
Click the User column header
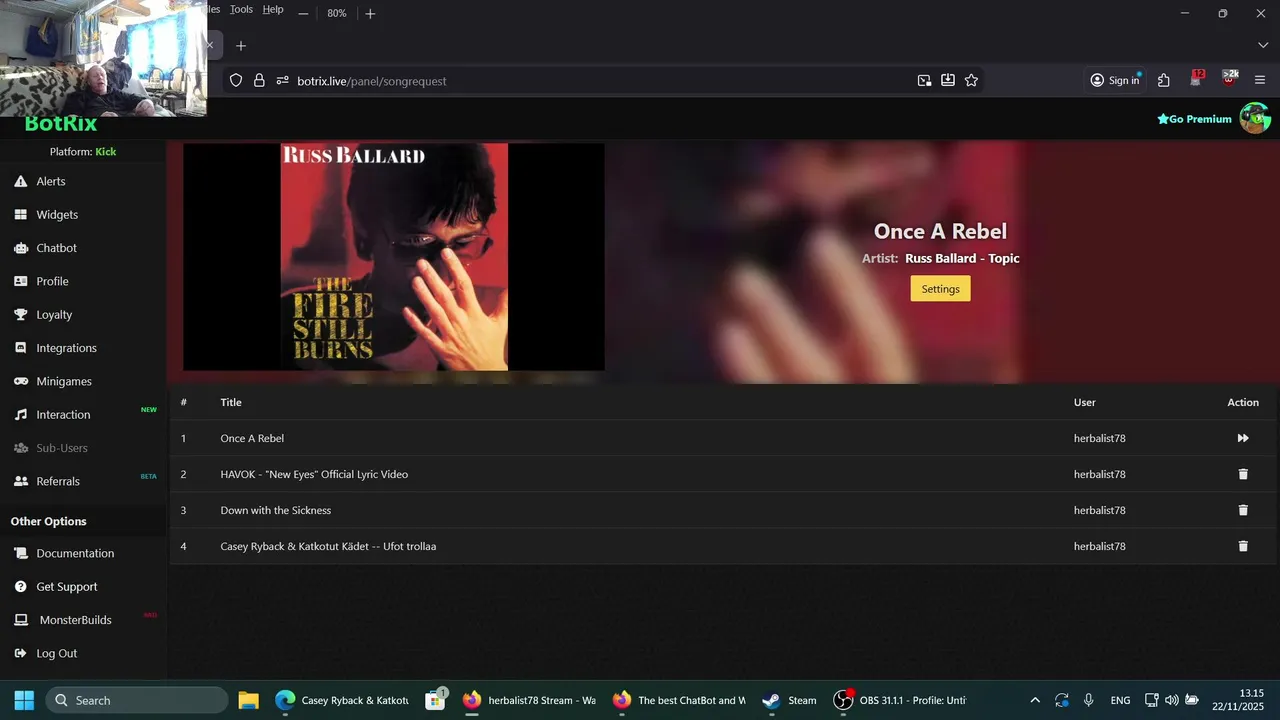click(1085, 402)
